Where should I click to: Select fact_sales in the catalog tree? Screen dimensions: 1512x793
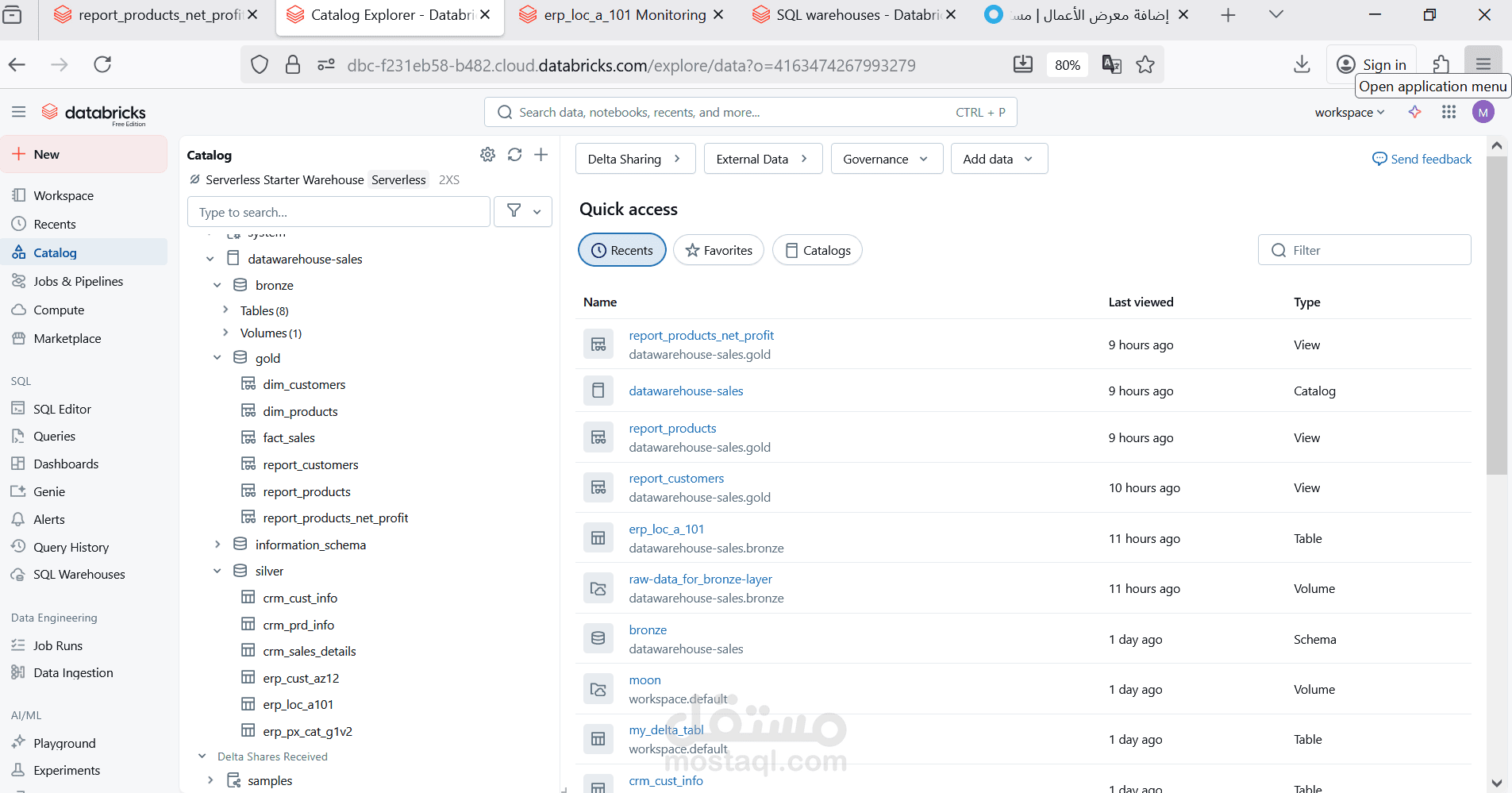pyautogui.click(x=289, y=437)
